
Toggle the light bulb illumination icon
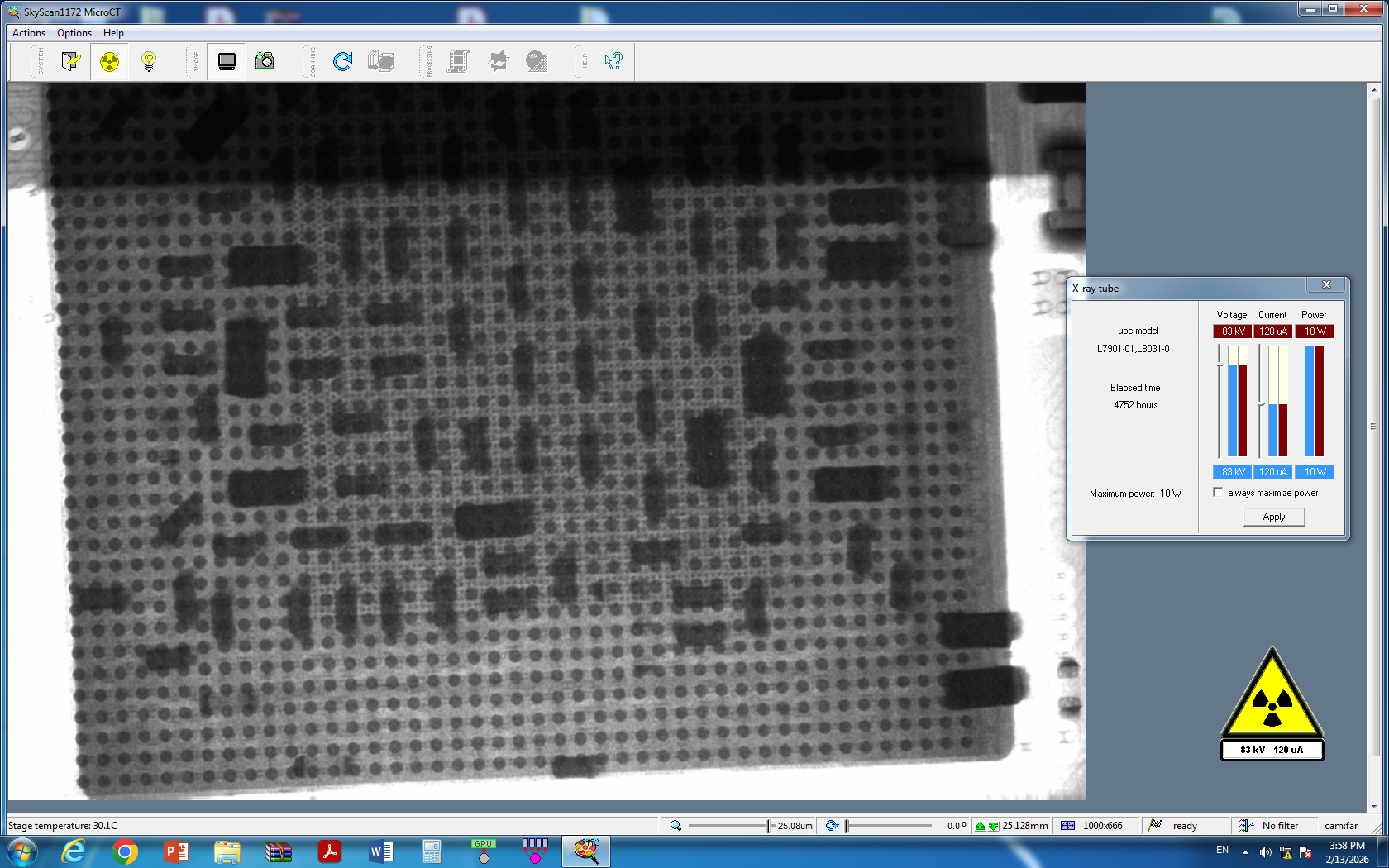(x=149, y=61)
